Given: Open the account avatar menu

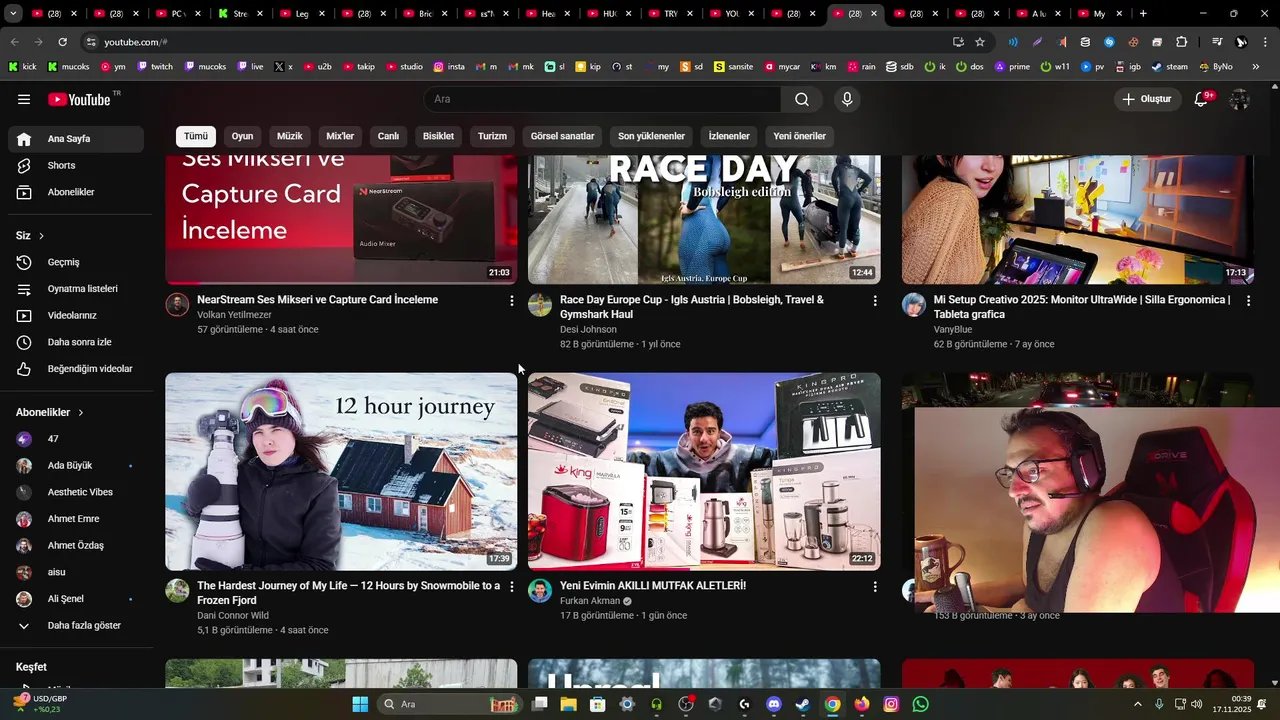Looking at the screenshot, I should click(x=1240, y=99).
